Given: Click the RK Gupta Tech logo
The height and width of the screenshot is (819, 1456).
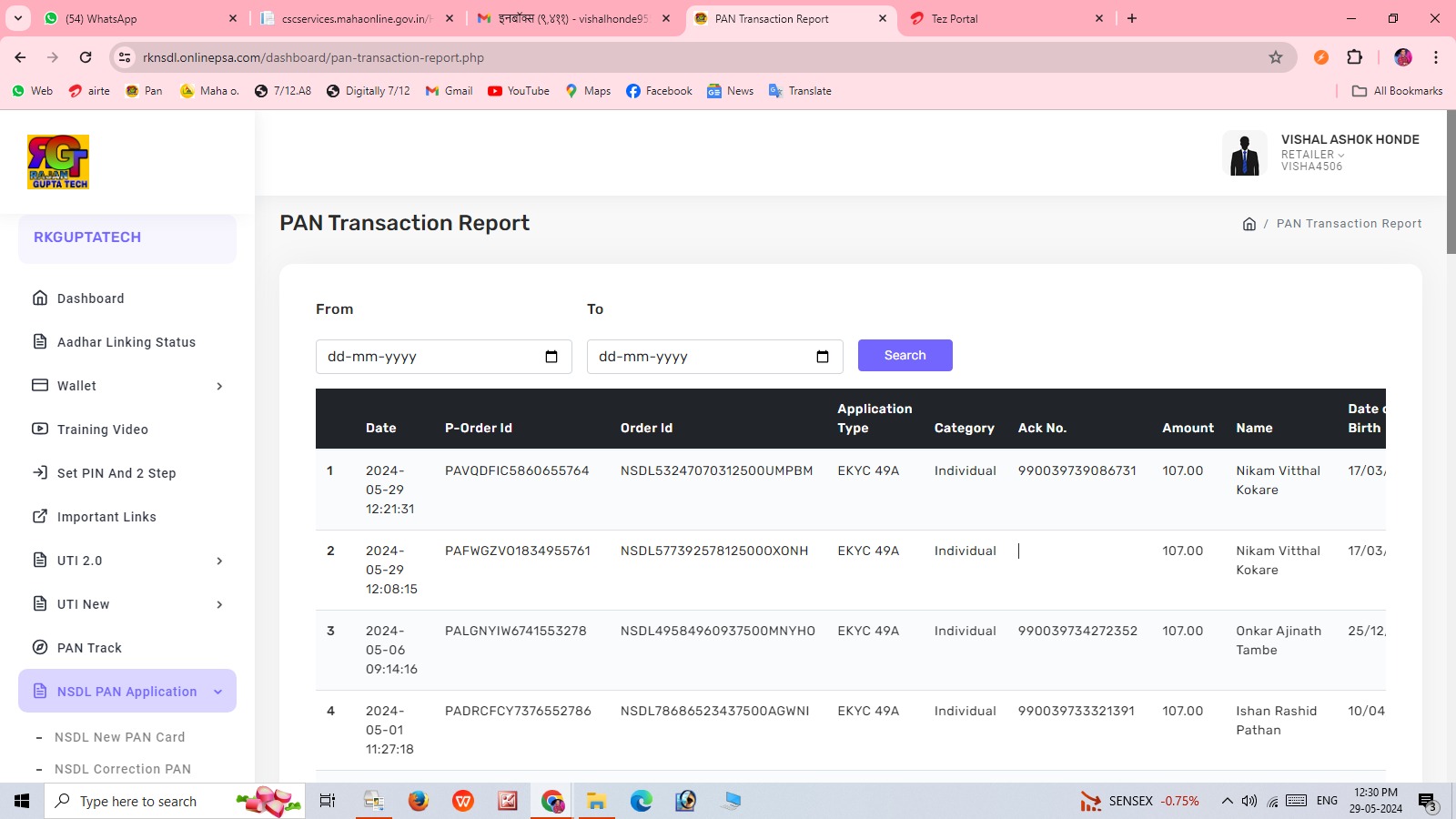Looking at the screenshot, I should tap(58, 162).
